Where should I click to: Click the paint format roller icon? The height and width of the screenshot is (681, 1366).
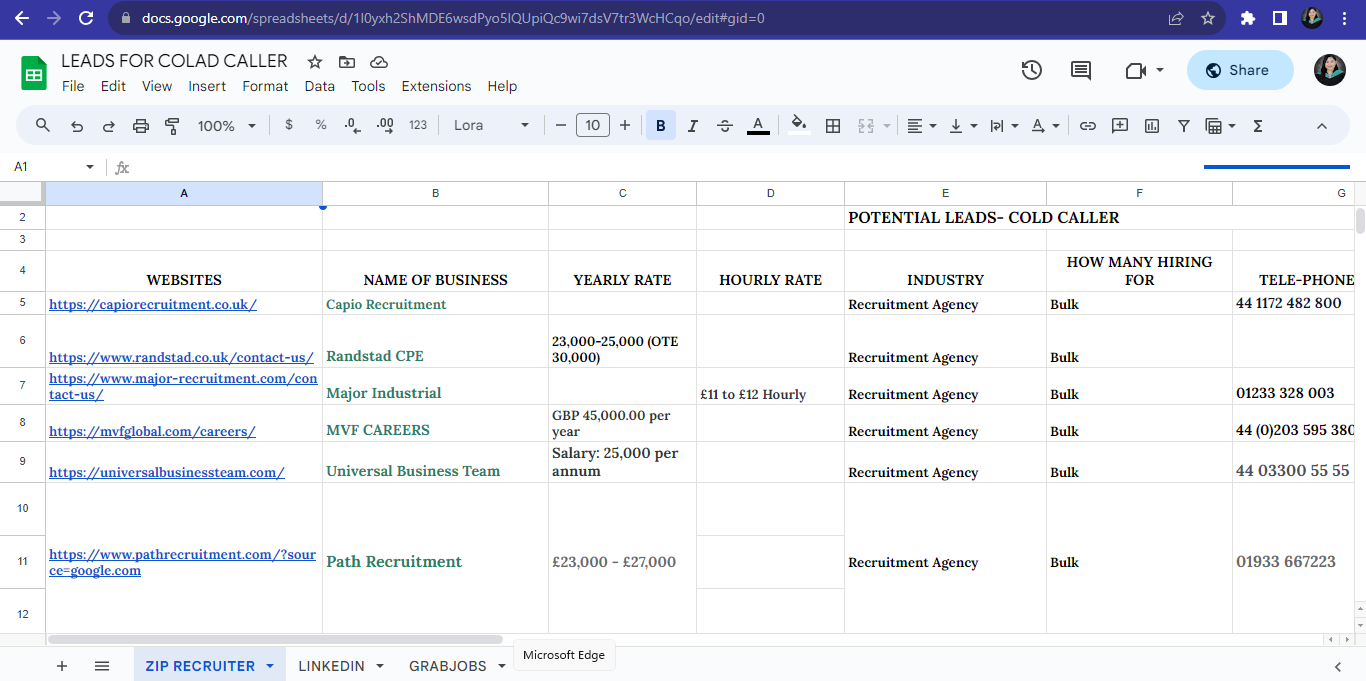click(172, 126)
